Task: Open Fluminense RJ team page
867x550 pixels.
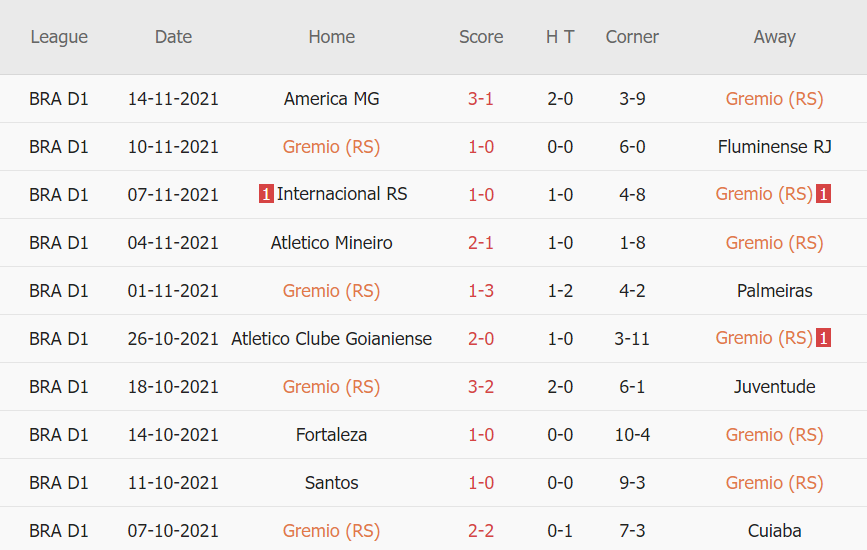Action: (x=774, y=147)
